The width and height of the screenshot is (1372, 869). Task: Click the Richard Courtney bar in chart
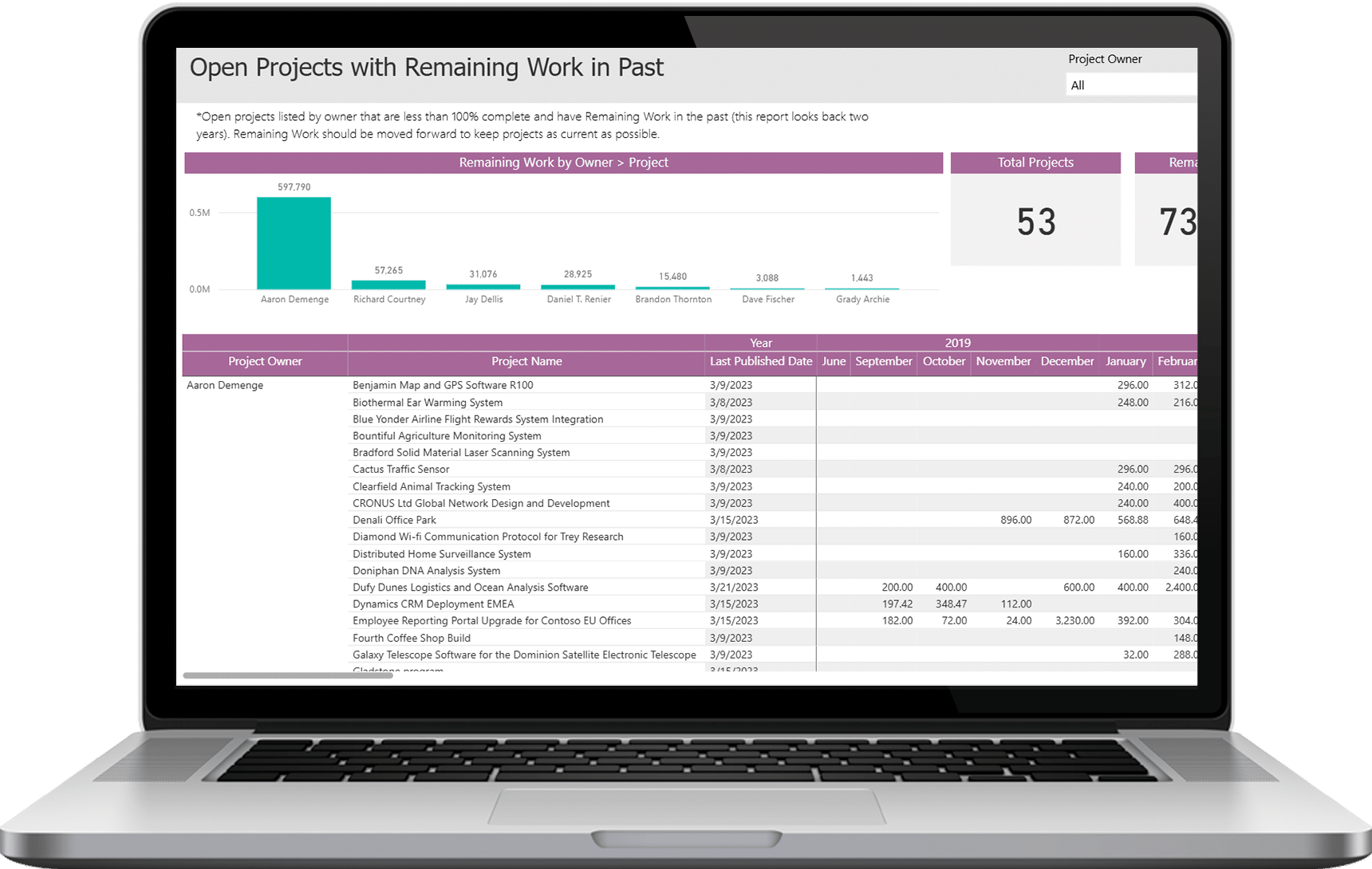[388, 285]
